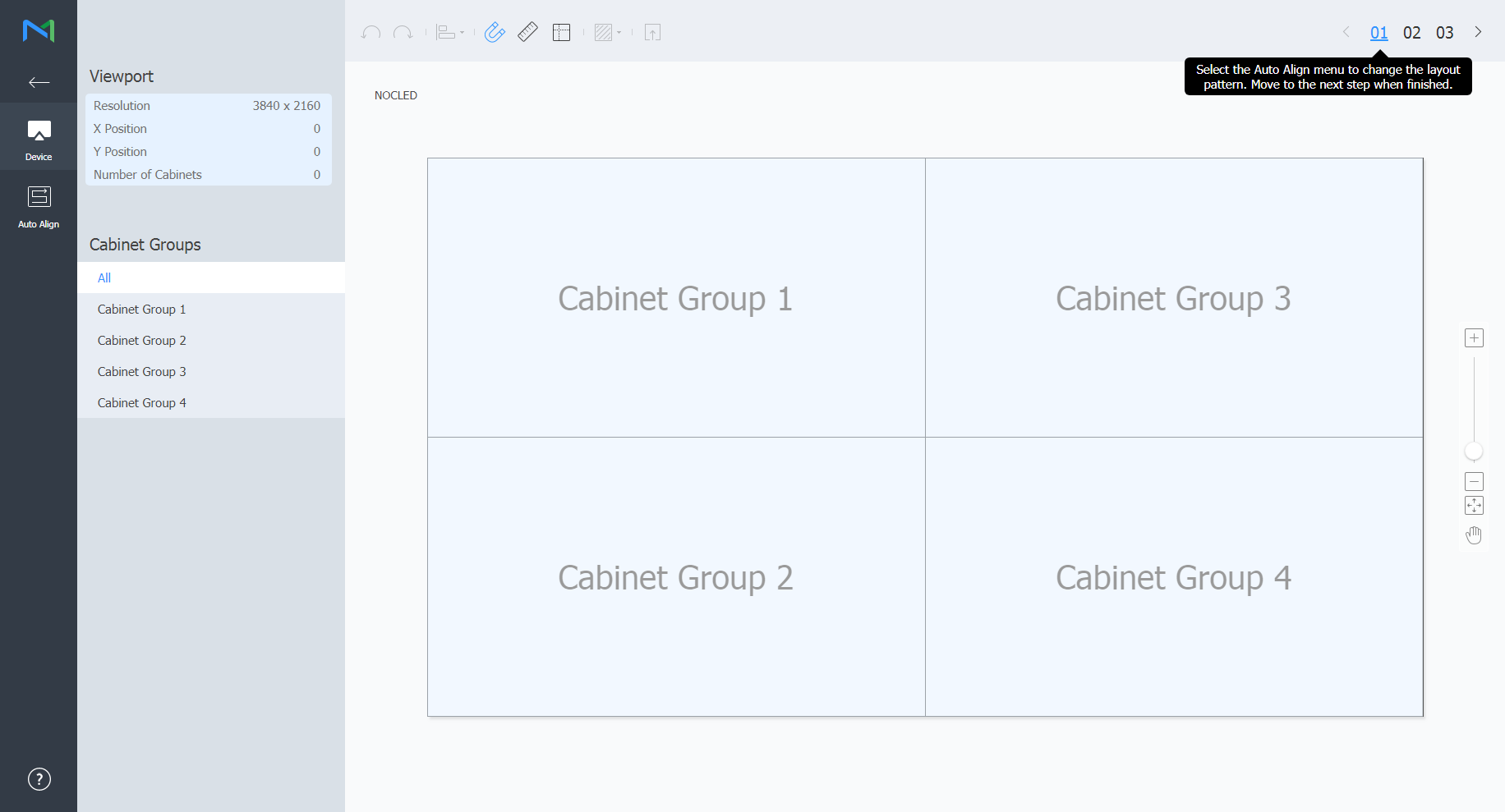Viewport: 1505px width, 812px height.
Task: Open the help question mark icon
Action: pos(39,779)
